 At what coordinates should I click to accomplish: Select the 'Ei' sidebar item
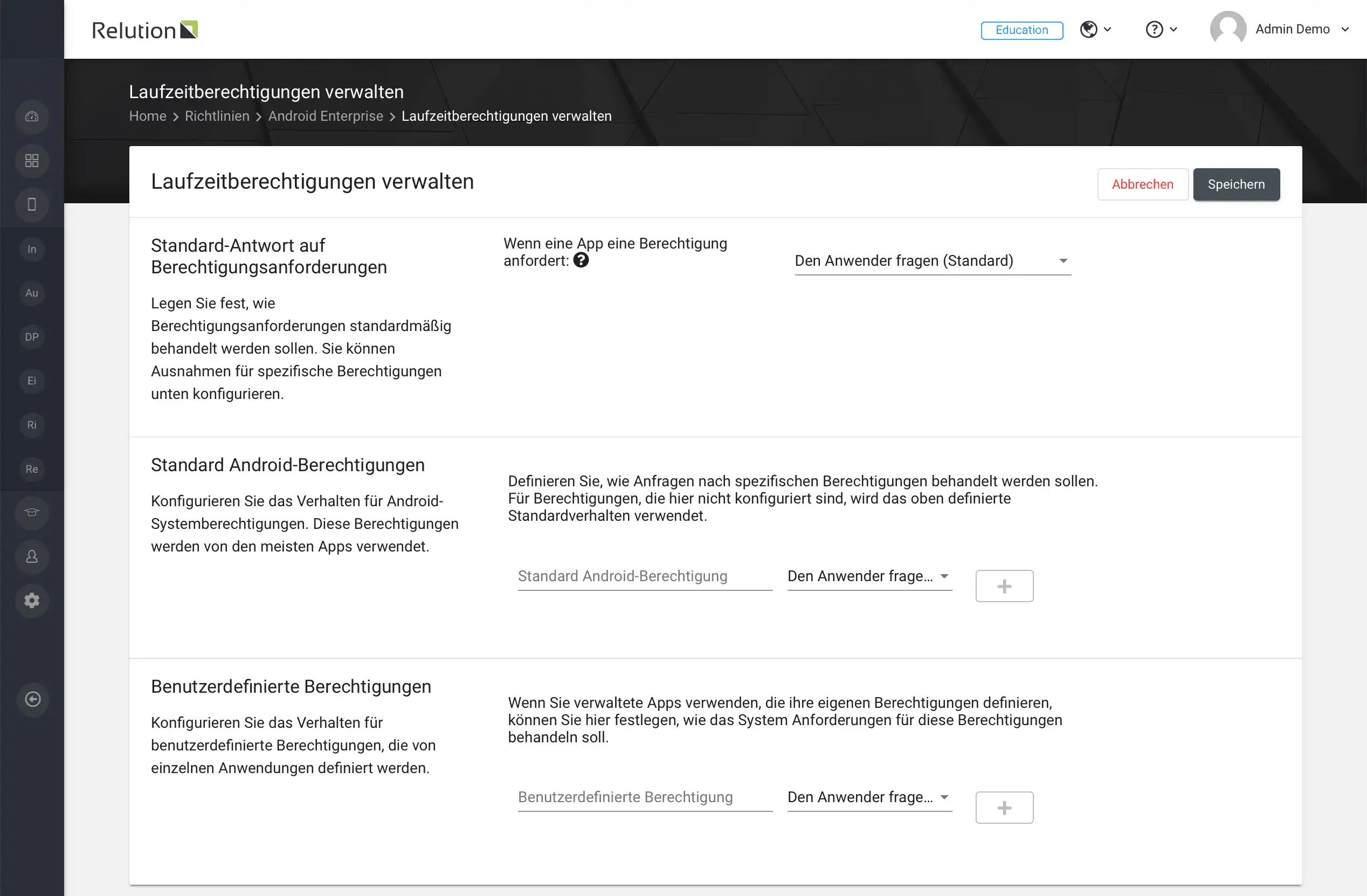tap(32, 381)
